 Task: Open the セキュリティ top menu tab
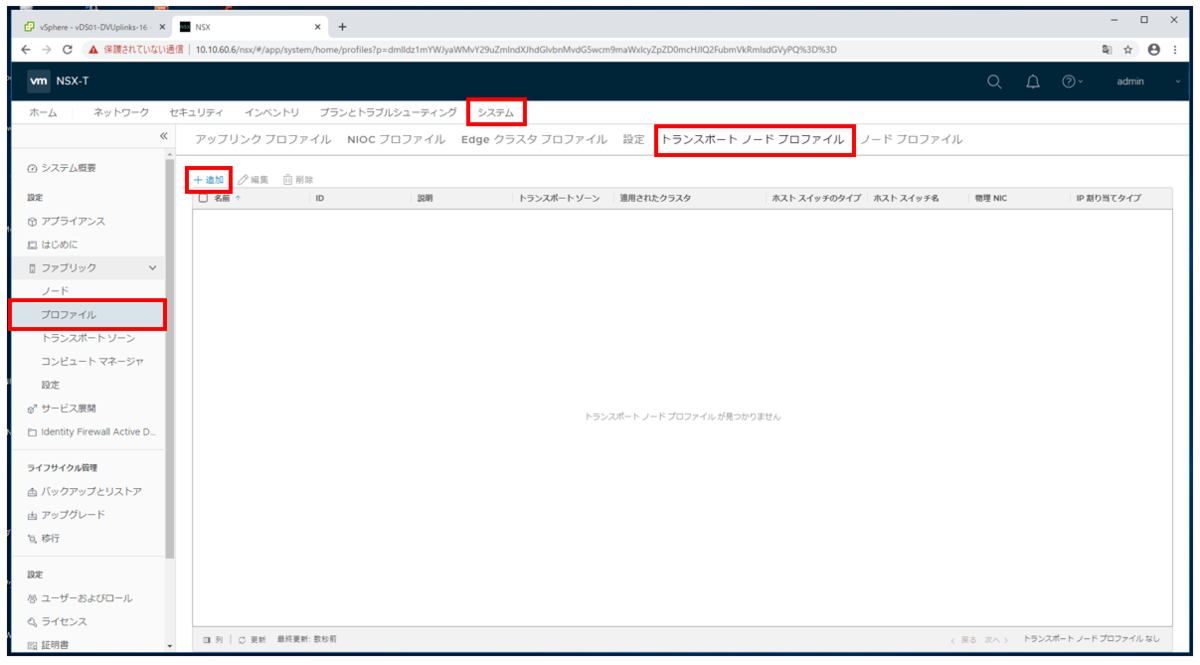tap(196, 113)
